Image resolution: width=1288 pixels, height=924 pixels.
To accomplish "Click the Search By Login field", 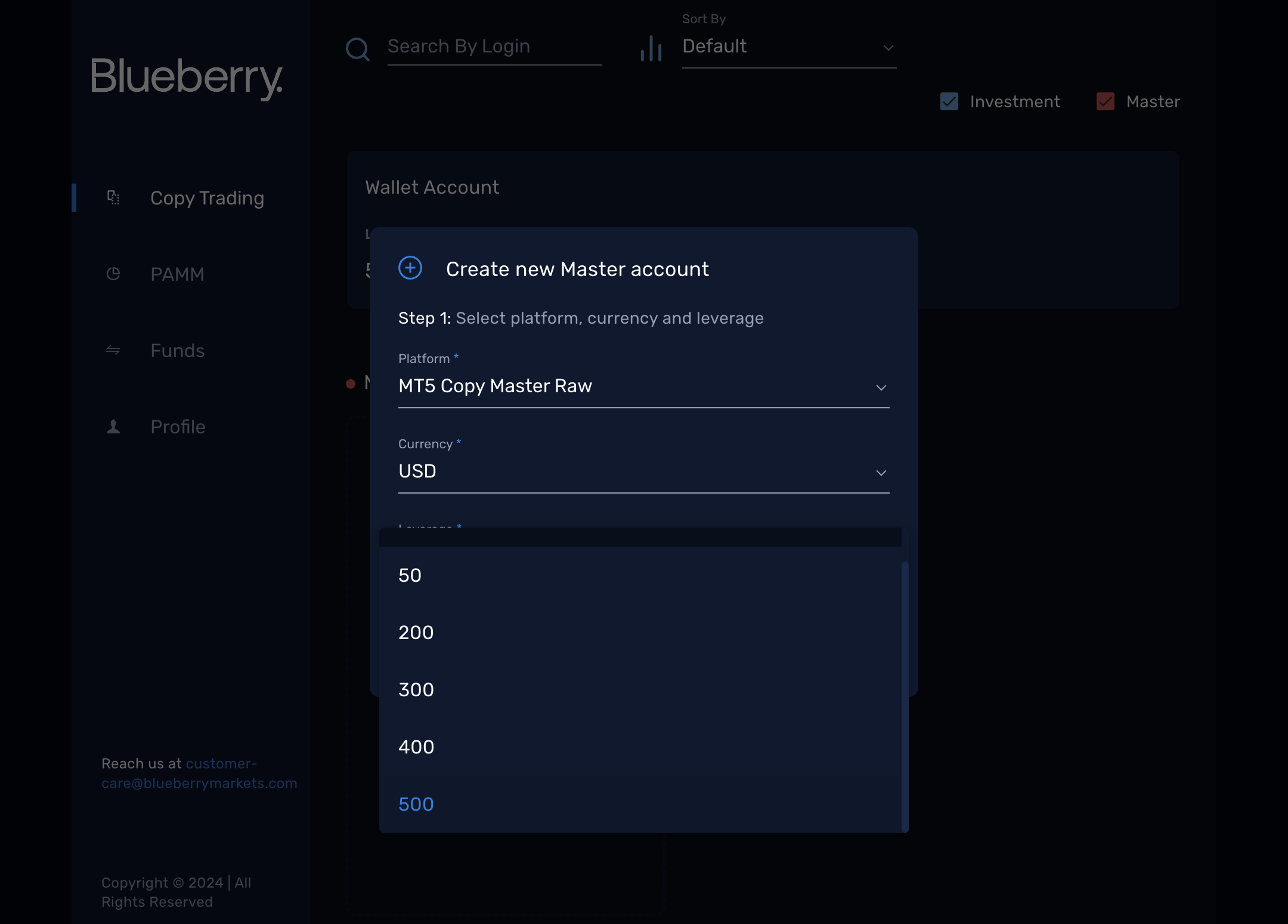I will tap(494, 47).
